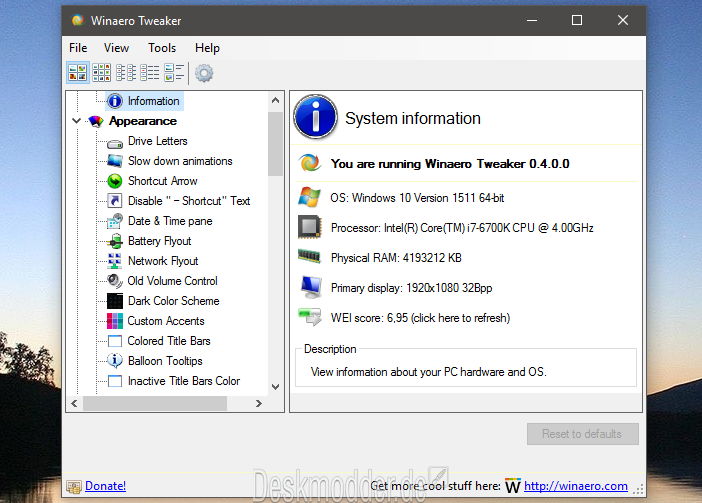Image resolution: width=702 pixels, height=503 pixels.
Task: Click the Old Volume Control speaker icon
Action: (x=115, y=281)
